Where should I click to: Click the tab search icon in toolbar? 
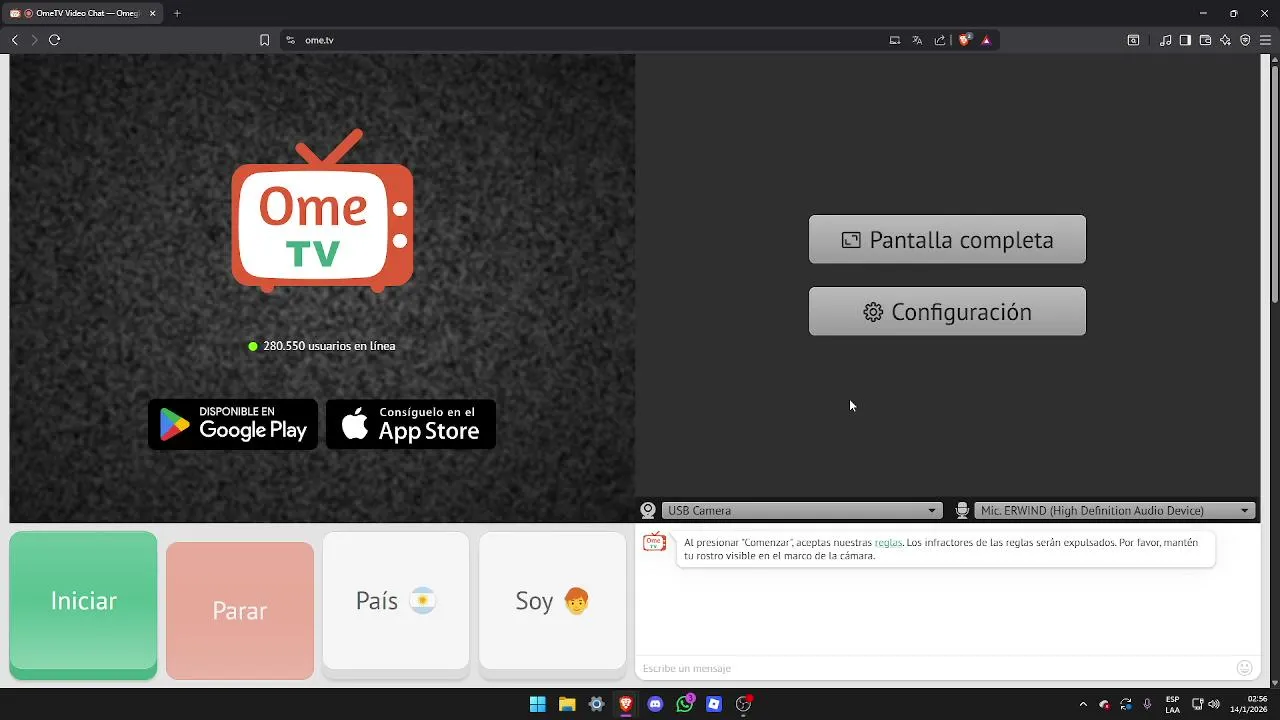(1133, 40)
